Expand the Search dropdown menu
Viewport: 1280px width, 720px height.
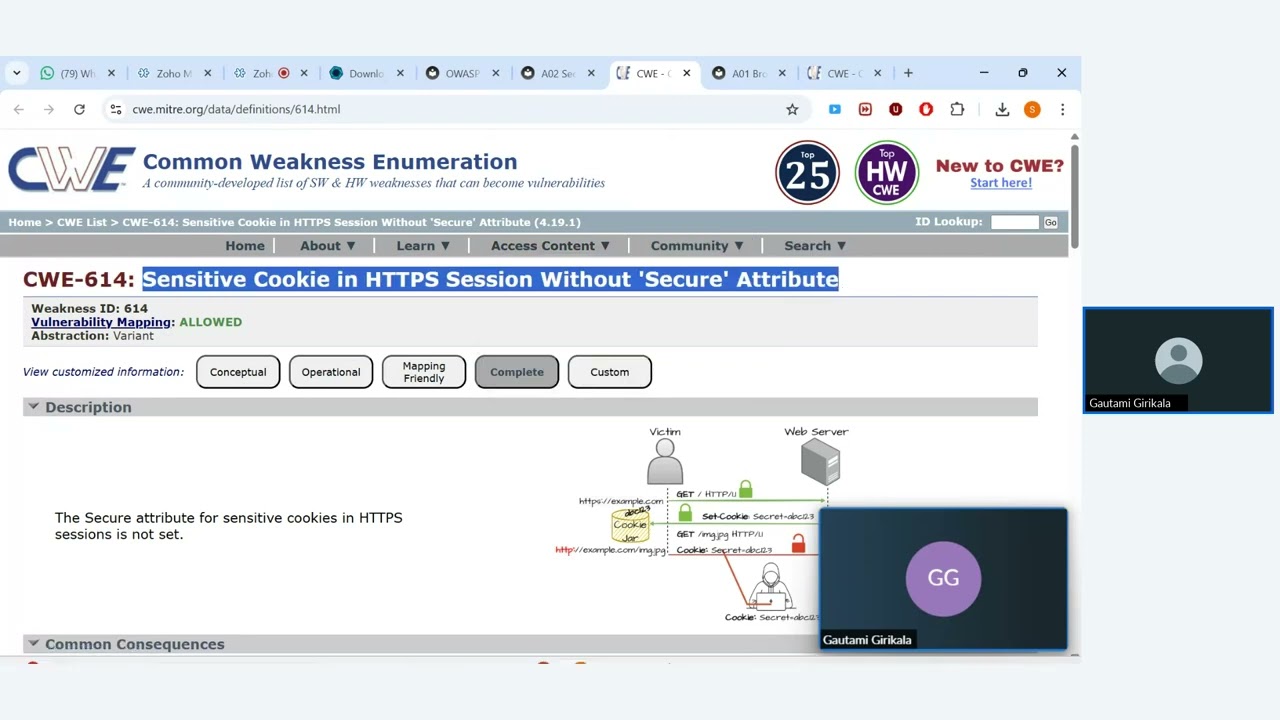point(815,245)
